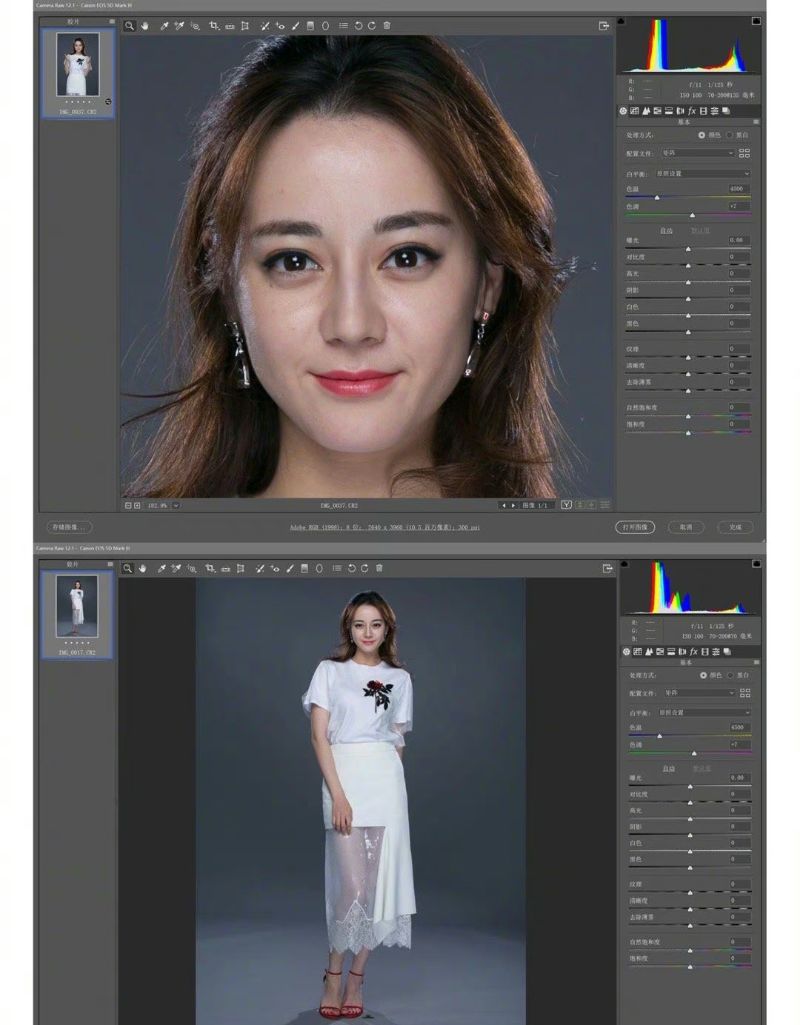Rotate the full-body photo counterclockwise
The width and height of the screenshot is (800, 1025).
[x=351, y=568]
